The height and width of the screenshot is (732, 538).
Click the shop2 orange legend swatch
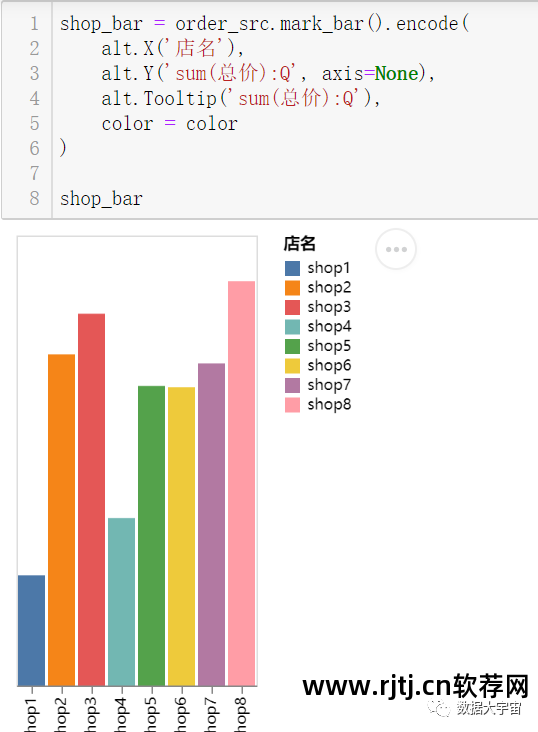[292, 288]
